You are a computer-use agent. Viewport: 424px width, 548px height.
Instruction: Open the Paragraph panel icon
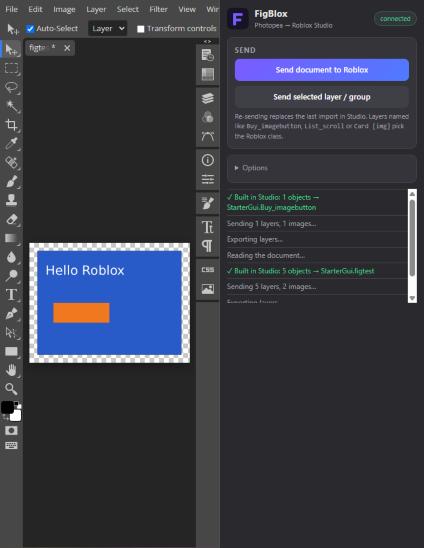point(208,246)
